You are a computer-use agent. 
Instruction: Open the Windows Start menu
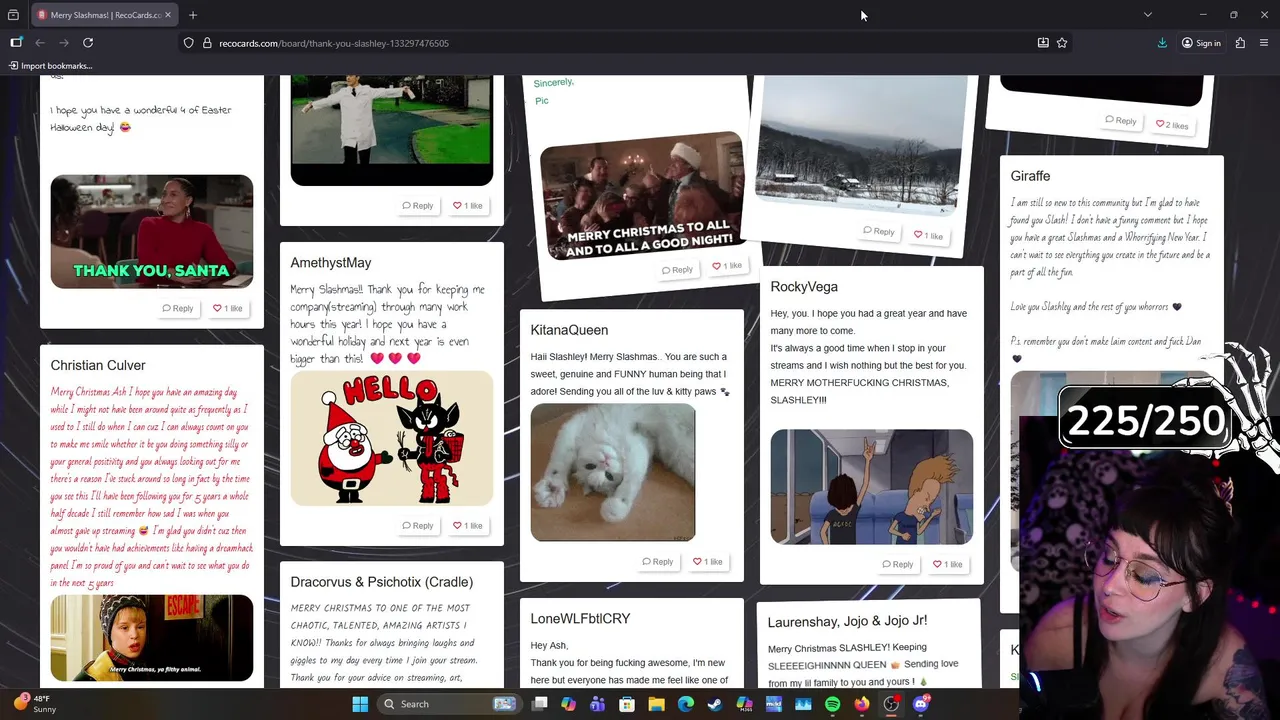coord(360,704)
